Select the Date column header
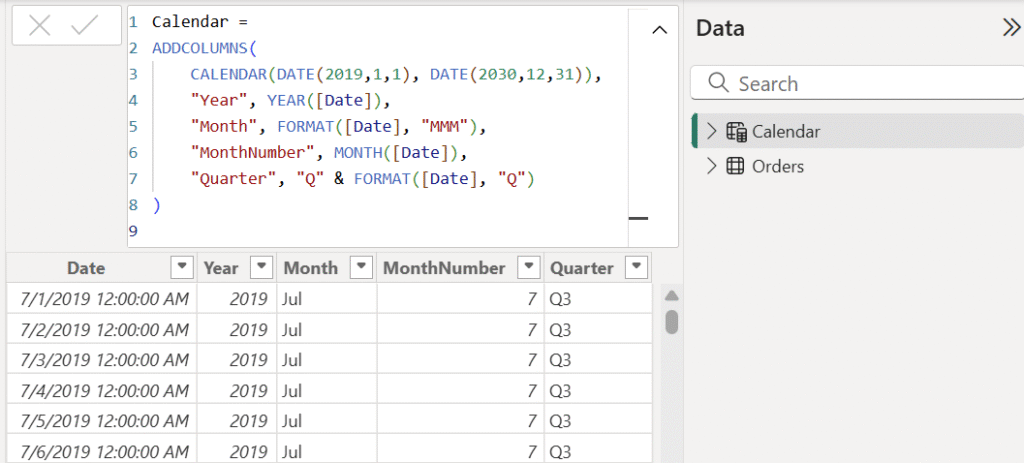The image size is (1024, 463). pyautogui.click(x=86, y=268)
